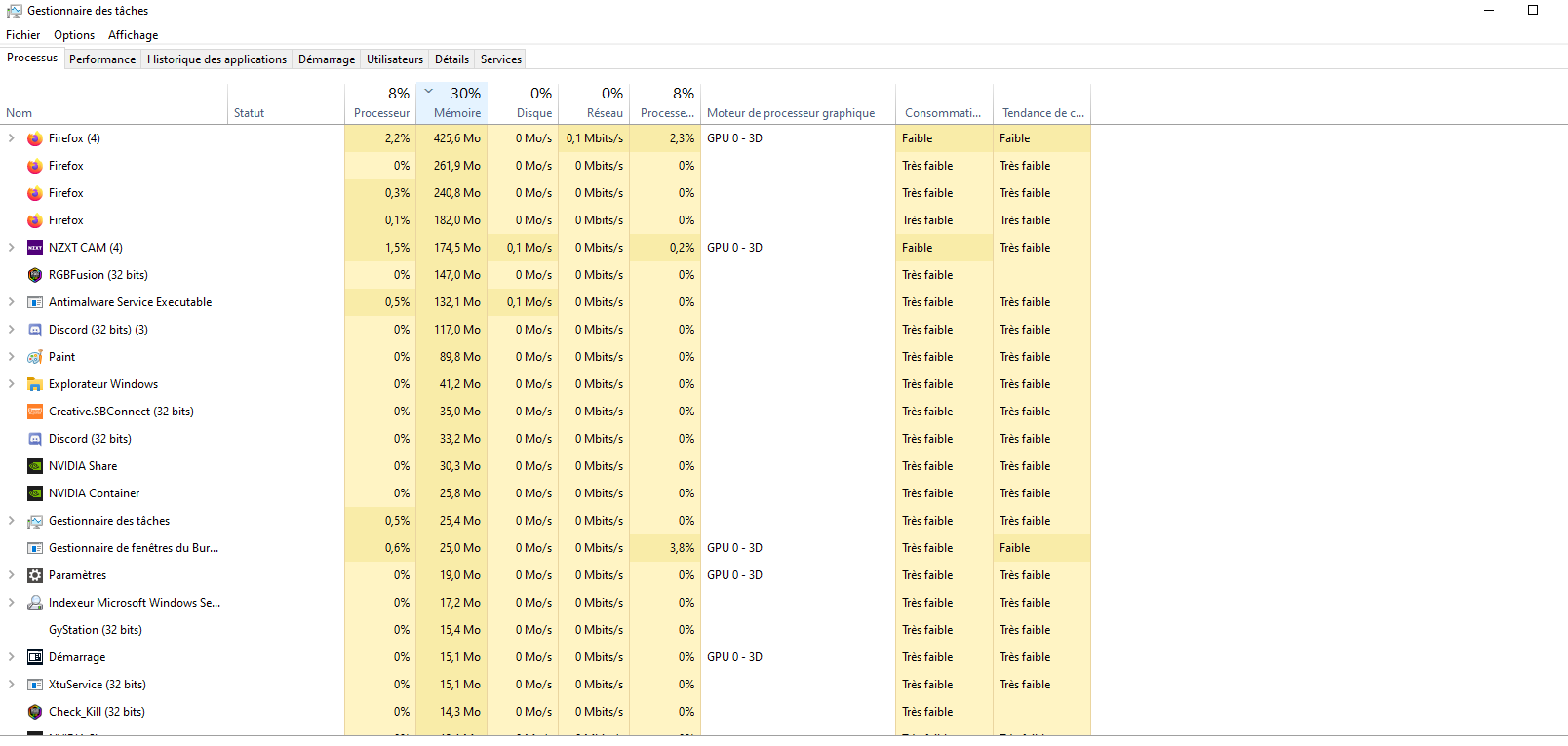
Task: Click the Check_Kill shield icon
Action: pyautogui.click(x=35, y=712)
